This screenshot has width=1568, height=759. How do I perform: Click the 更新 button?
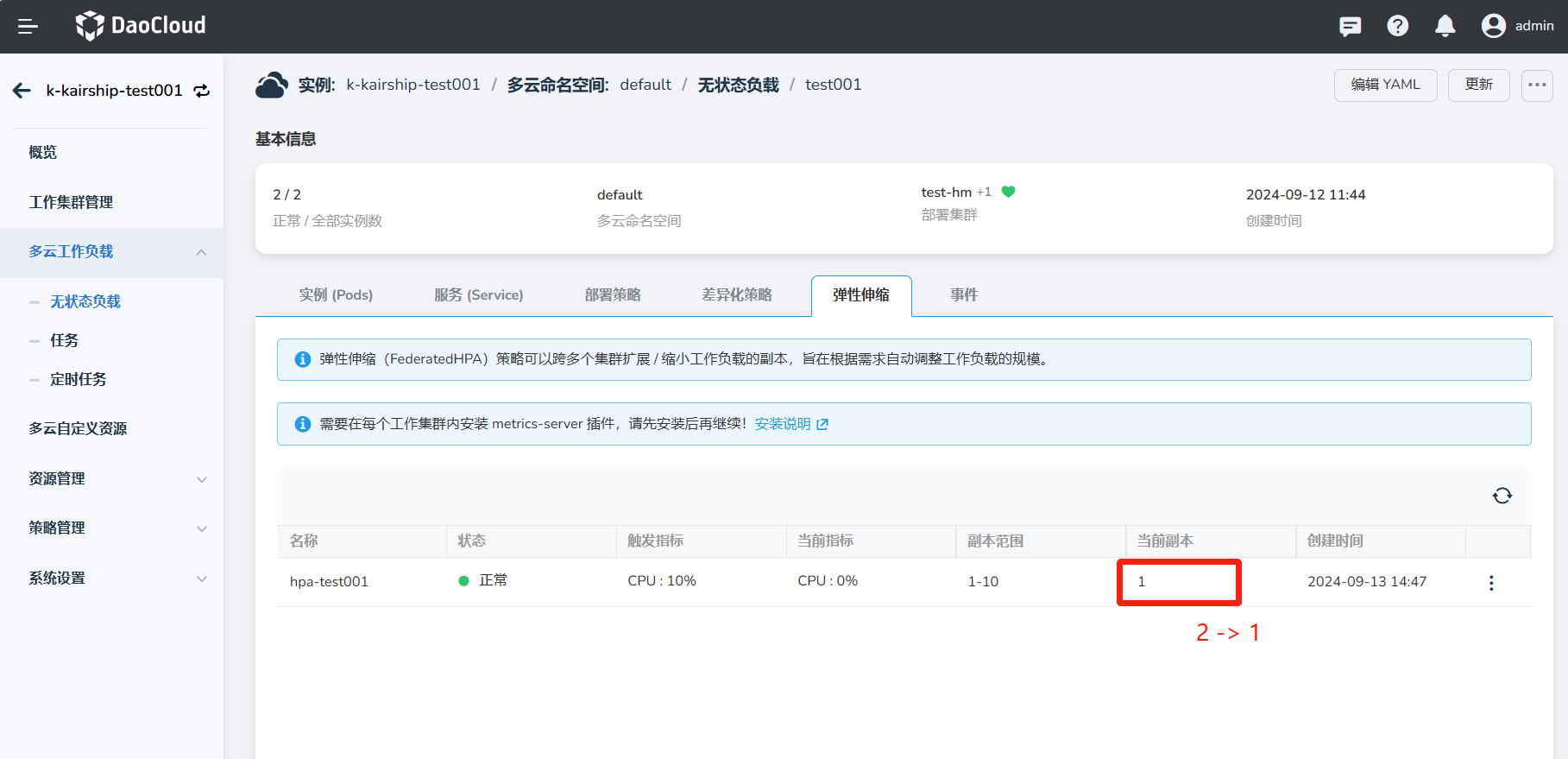pos(1477,85)
